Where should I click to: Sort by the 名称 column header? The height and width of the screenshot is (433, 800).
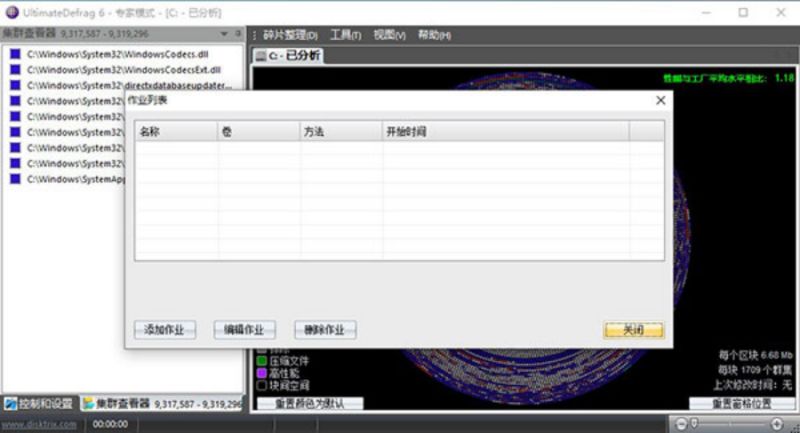[x=176, y=132]
